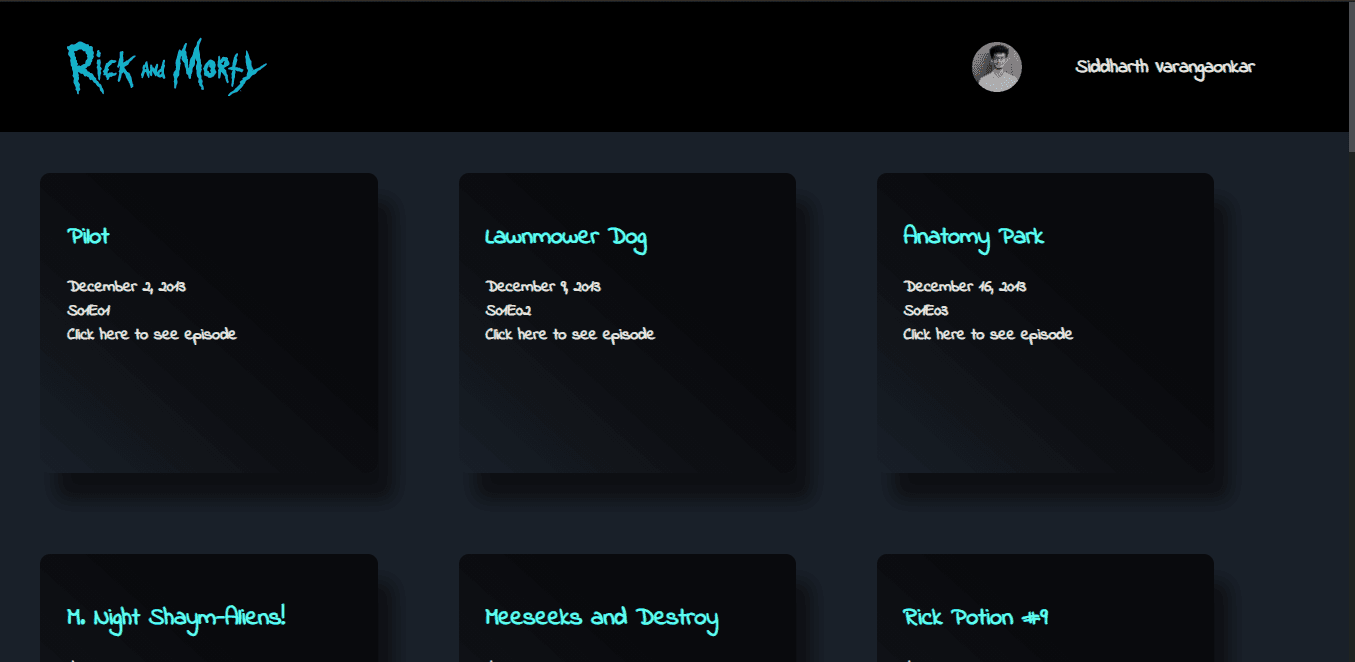The width and height of the screenshot is (1355, 662).
Task: Open the user profile avatar
Action: click(996, 67)
